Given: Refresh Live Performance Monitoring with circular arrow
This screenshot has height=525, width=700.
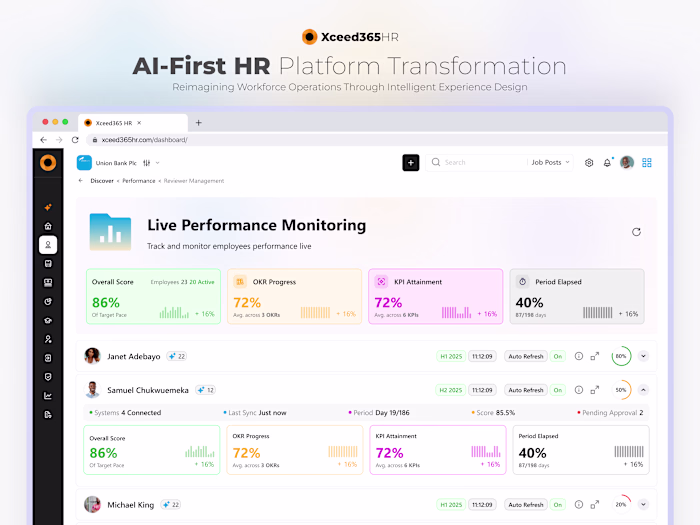Looking at the screenshot, I should [x=636, y=232].
